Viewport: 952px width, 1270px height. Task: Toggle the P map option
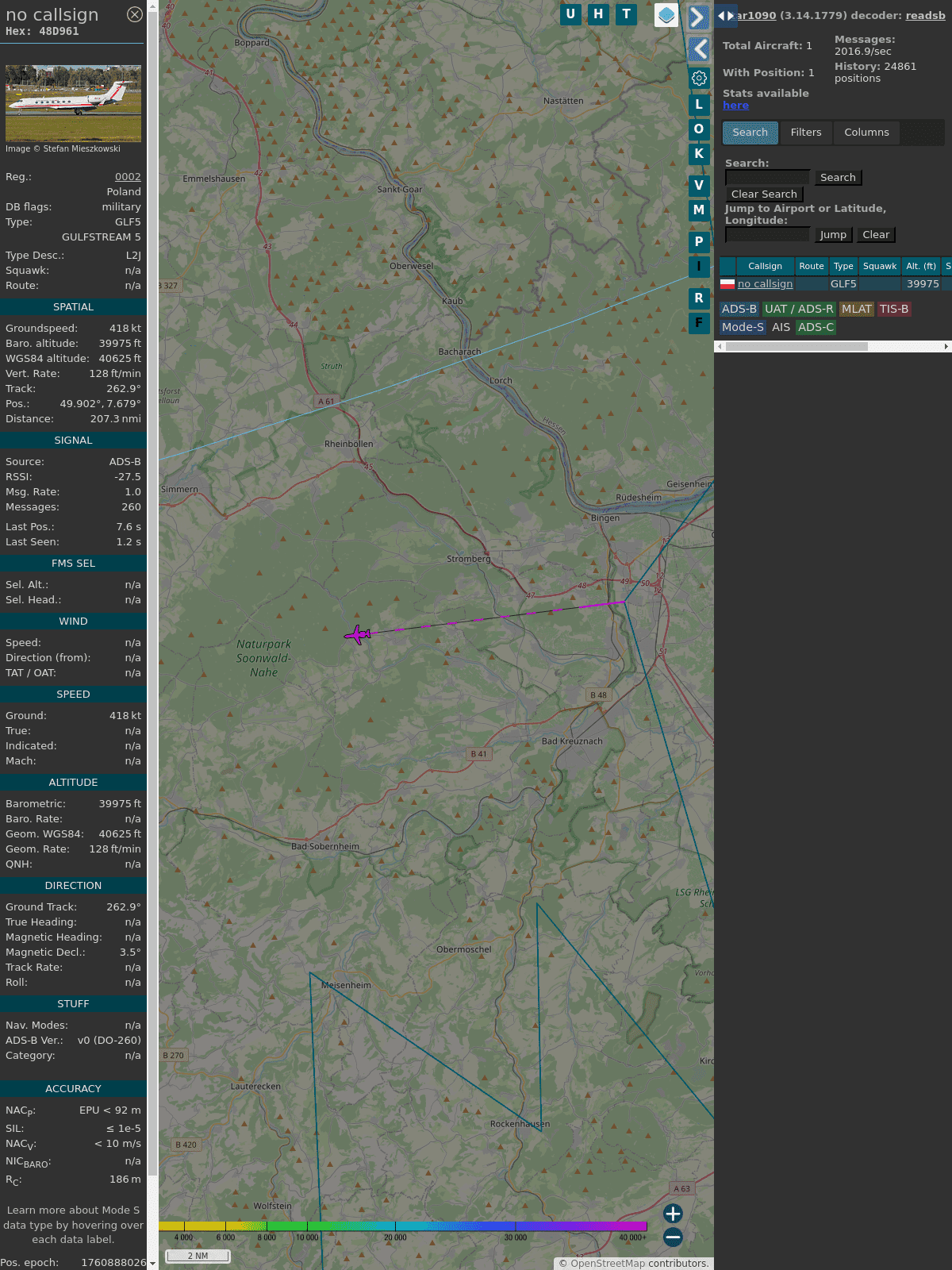tap(699, 242)
